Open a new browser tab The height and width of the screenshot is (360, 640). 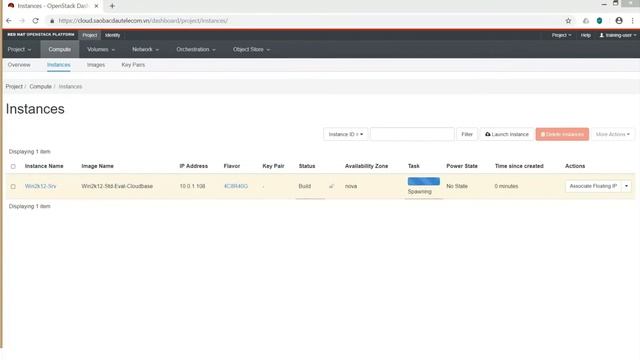tap(112, 6)
